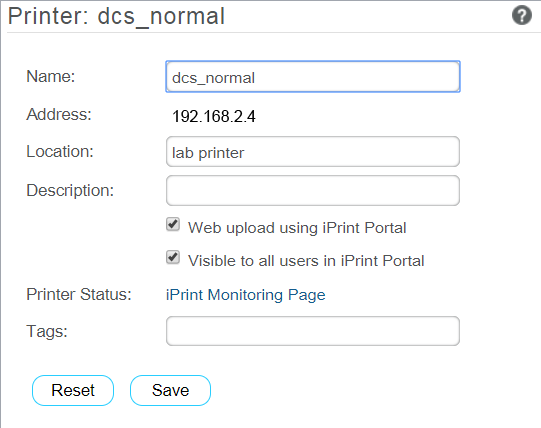Click the 'Address:' field label
Image resolution: width=541 pixels, height=428 pixels.
59,114
